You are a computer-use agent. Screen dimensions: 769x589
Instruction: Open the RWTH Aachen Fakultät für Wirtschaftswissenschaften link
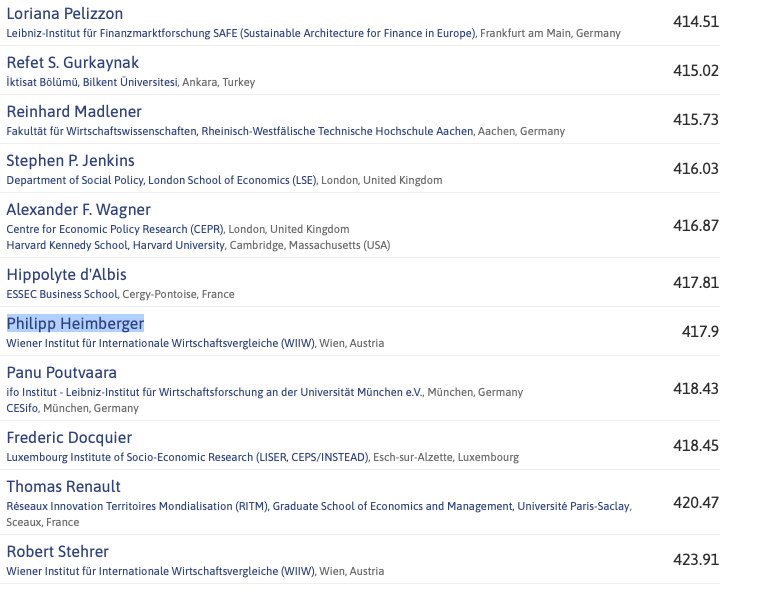click(x=240, y=131)
